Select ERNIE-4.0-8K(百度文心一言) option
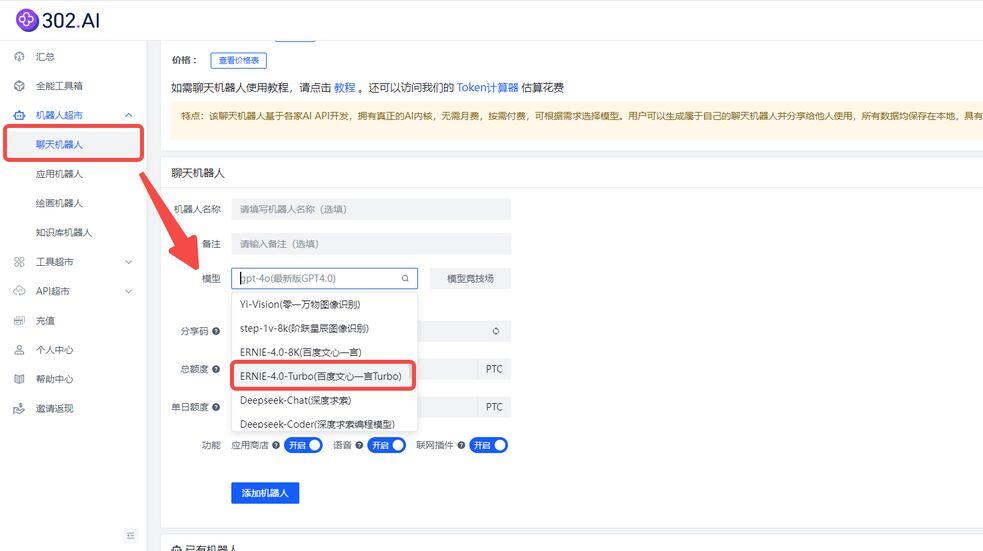The height and width of the screenshot is (551, 983). click(324, 352)
